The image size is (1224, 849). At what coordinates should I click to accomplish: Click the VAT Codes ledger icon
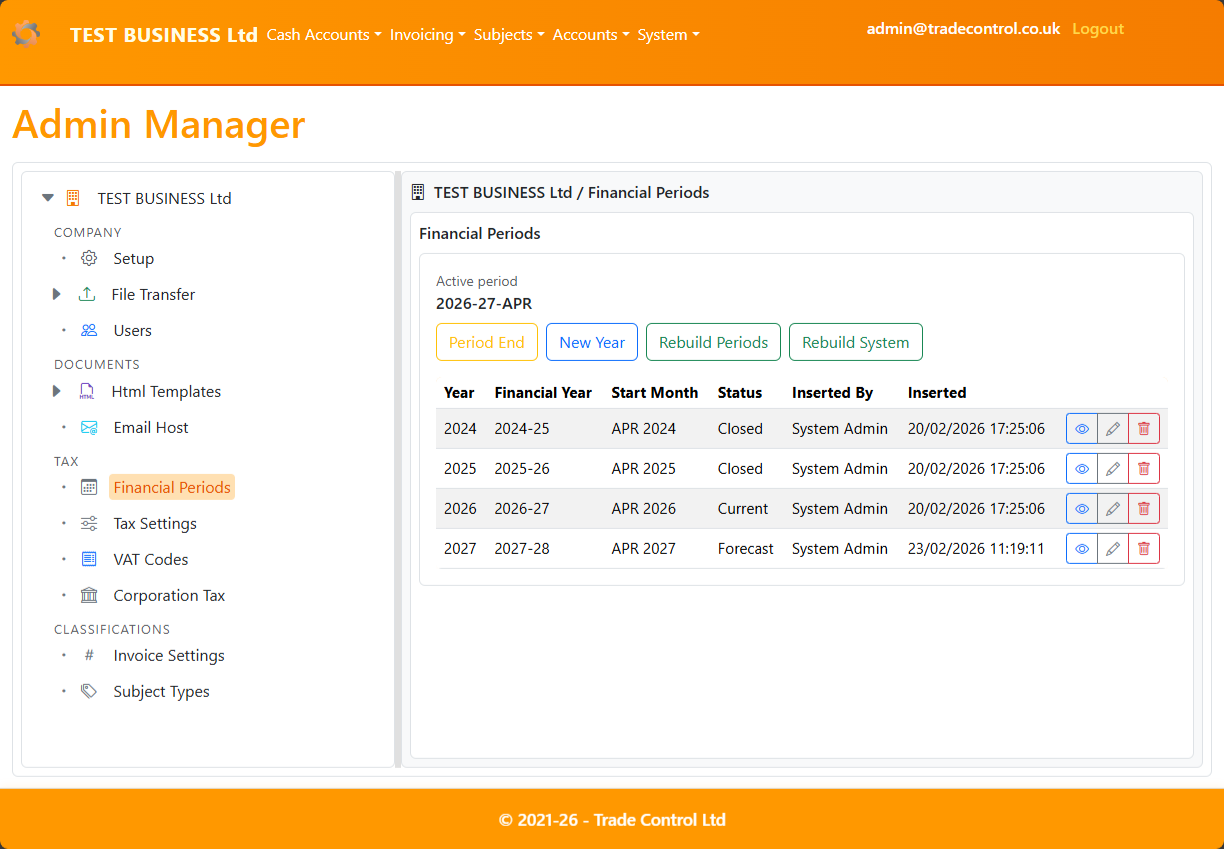pyautogui.click(x=88, y=559)
